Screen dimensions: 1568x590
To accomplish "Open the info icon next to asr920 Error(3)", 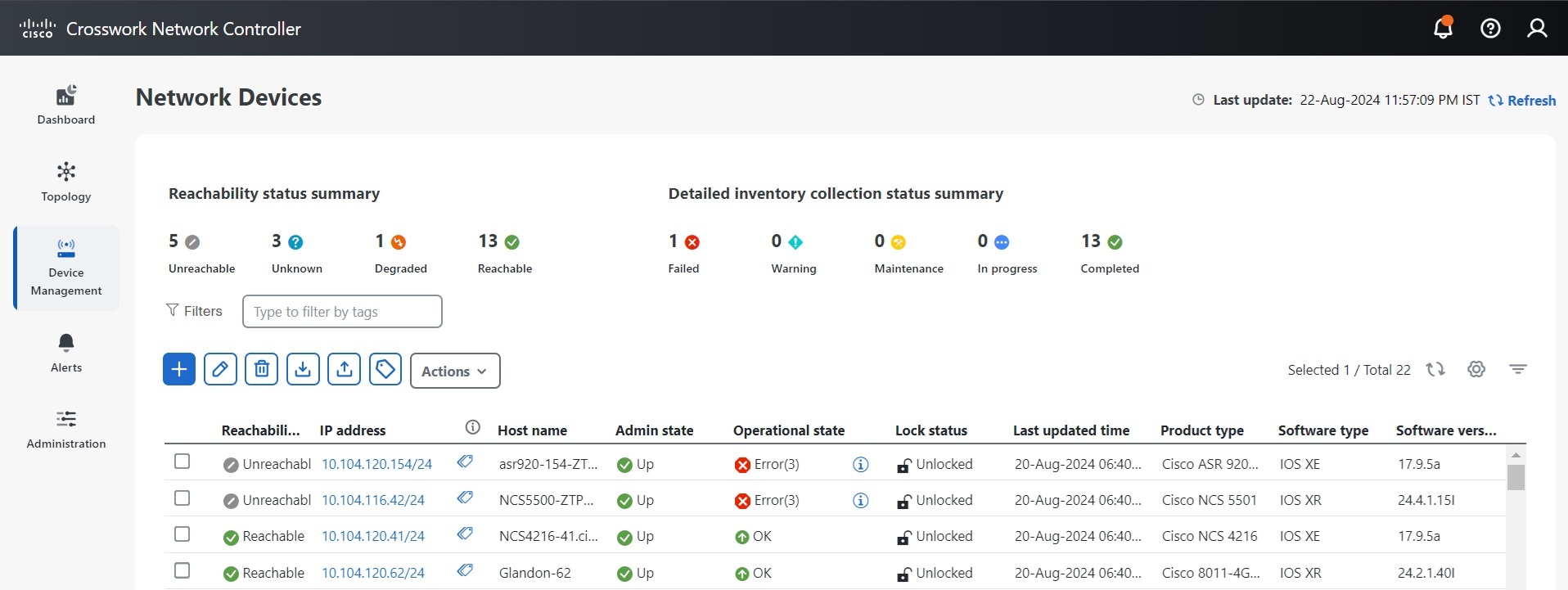I will [861, 464].
